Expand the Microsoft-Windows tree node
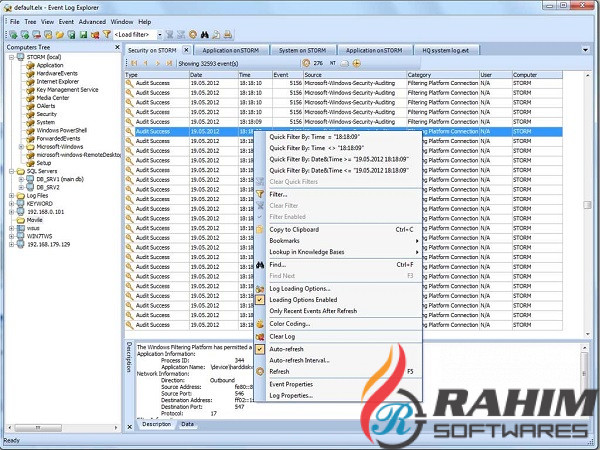600x450 pixels. pyautogui.click(x=21, y=147)
